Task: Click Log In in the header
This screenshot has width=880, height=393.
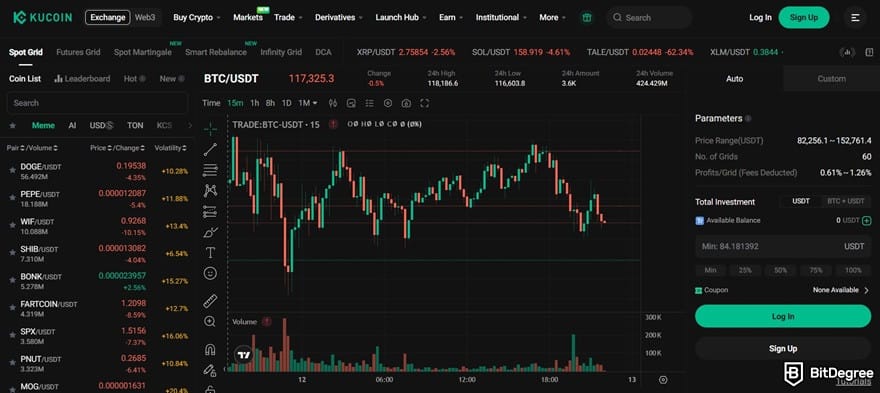Action: 760,17
